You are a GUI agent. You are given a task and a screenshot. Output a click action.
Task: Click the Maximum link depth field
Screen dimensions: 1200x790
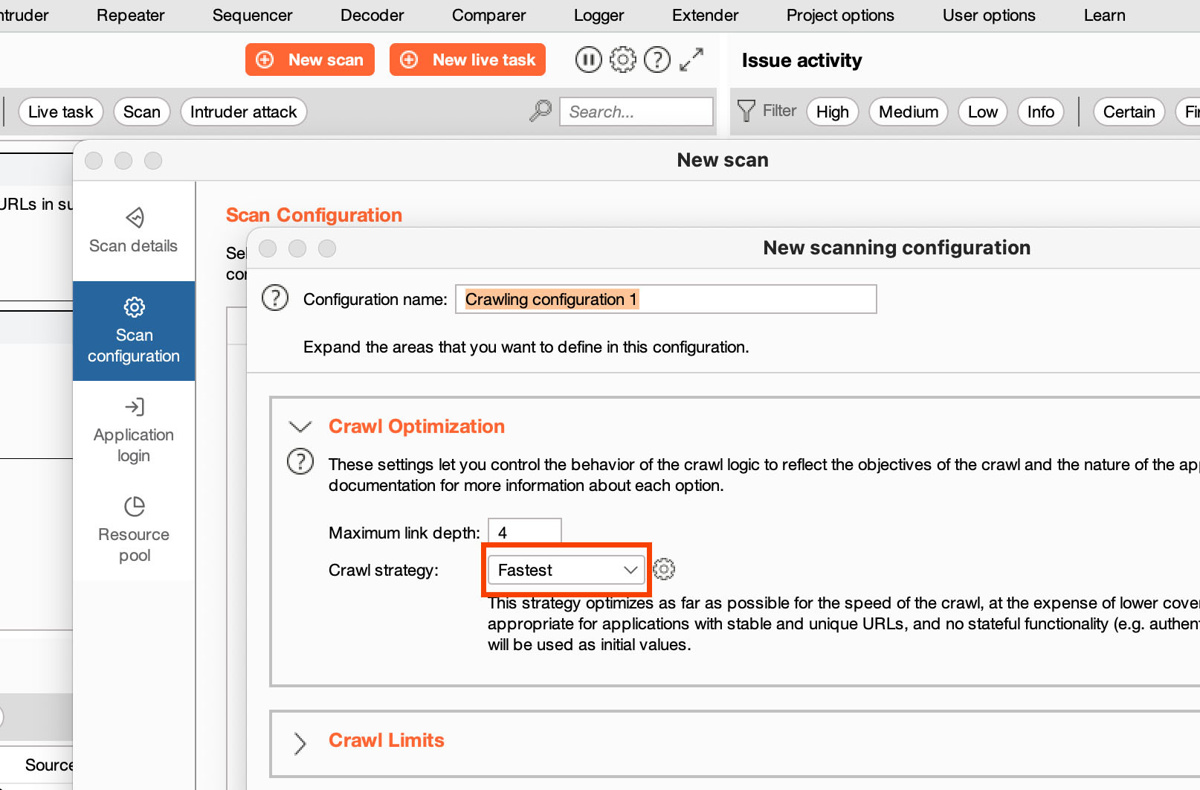524,533
